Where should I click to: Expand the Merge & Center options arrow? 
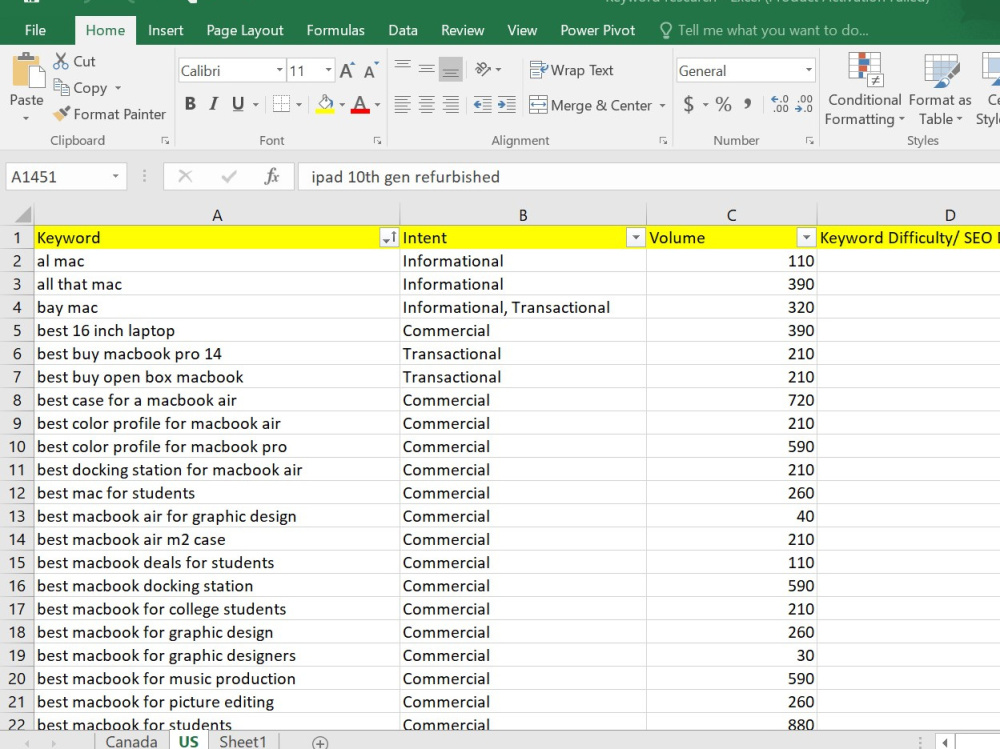pyautogui.click(x=662, y=105)
